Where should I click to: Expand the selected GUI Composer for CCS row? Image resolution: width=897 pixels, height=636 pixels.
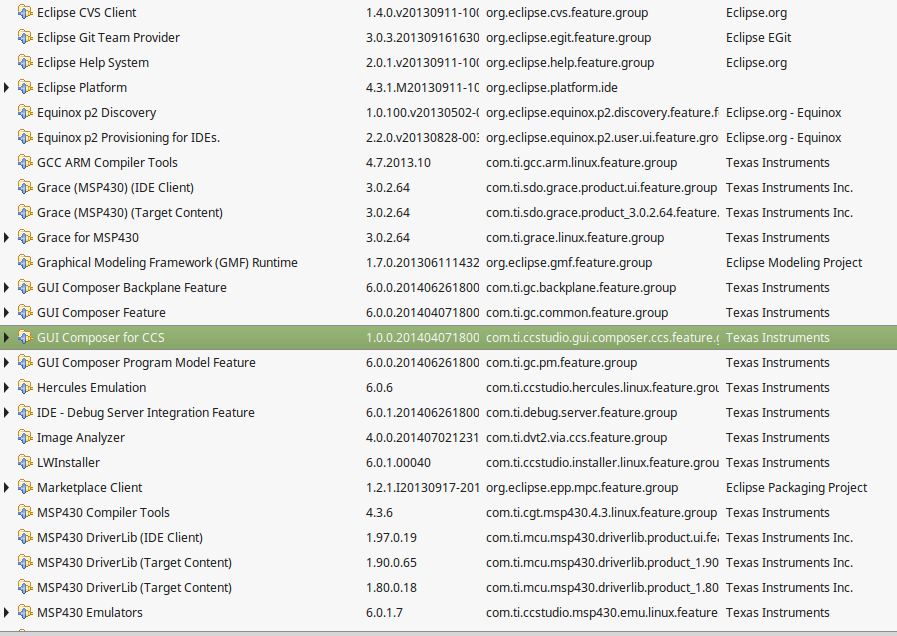6,337
